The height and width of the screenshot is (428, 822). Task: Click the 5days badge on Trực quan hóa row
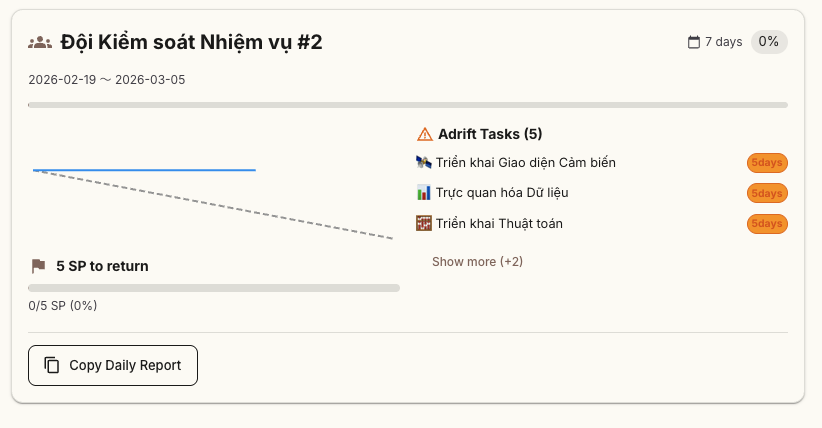click(767, 193)
